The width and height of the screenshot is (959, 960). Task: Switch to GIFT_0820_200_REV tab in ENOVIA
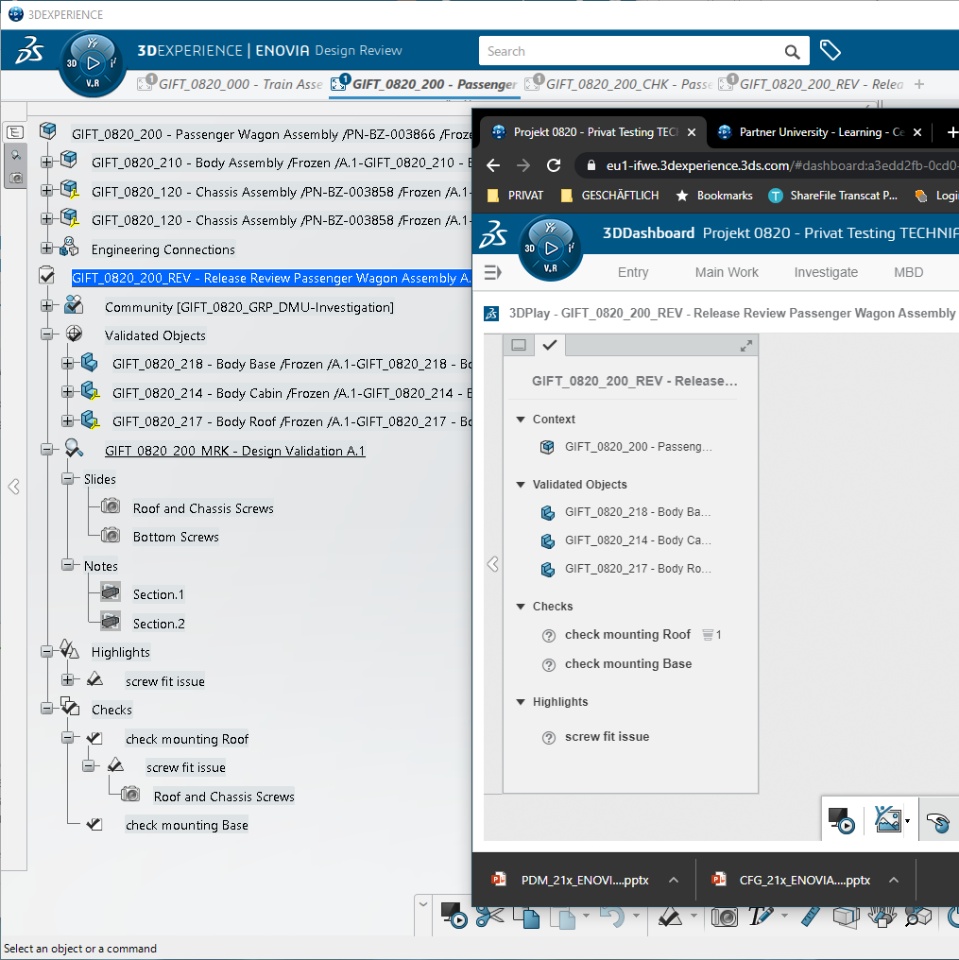813,84
